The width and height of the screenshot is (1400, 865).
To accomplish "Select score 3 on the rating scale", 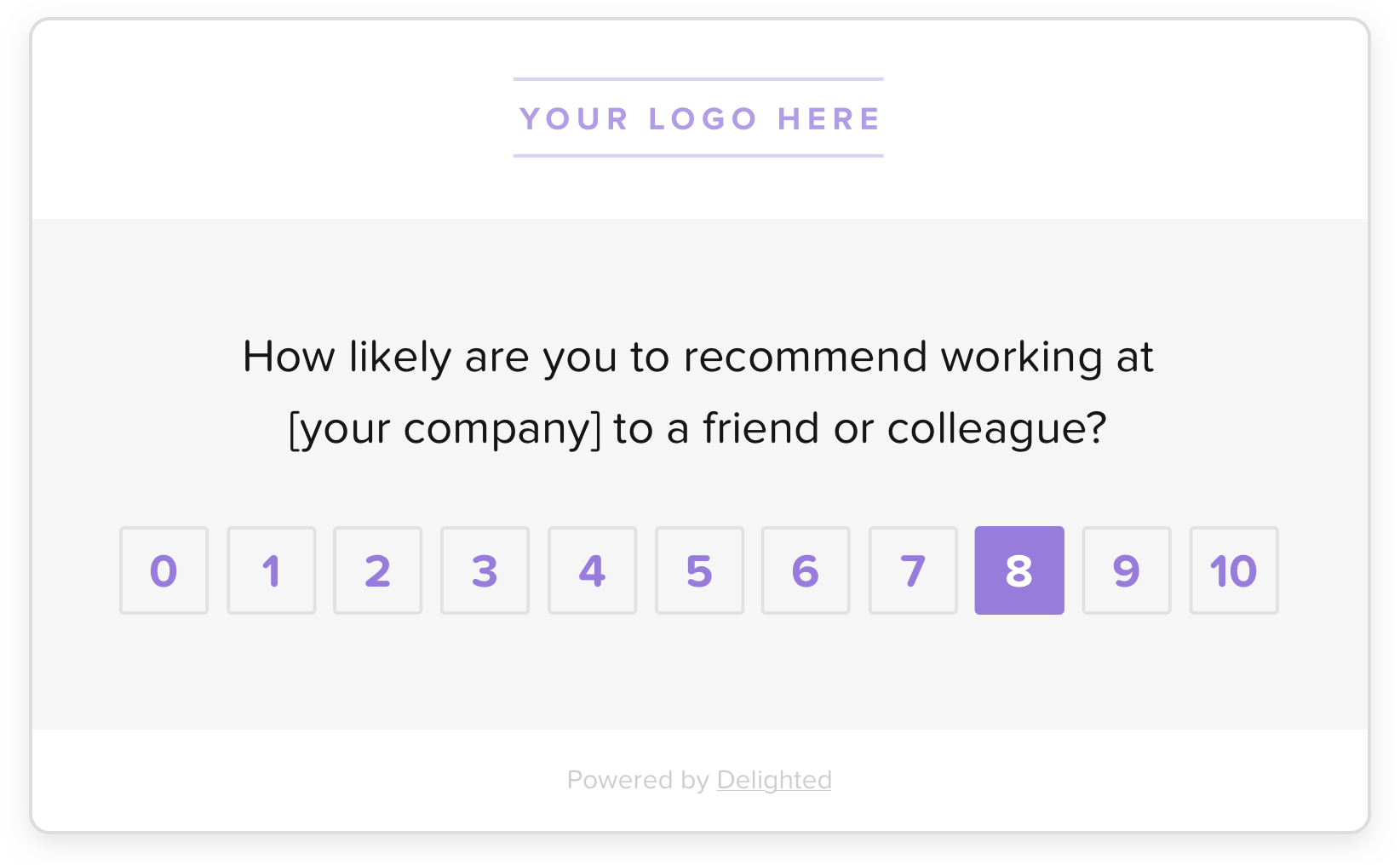I will pos(485,570).
